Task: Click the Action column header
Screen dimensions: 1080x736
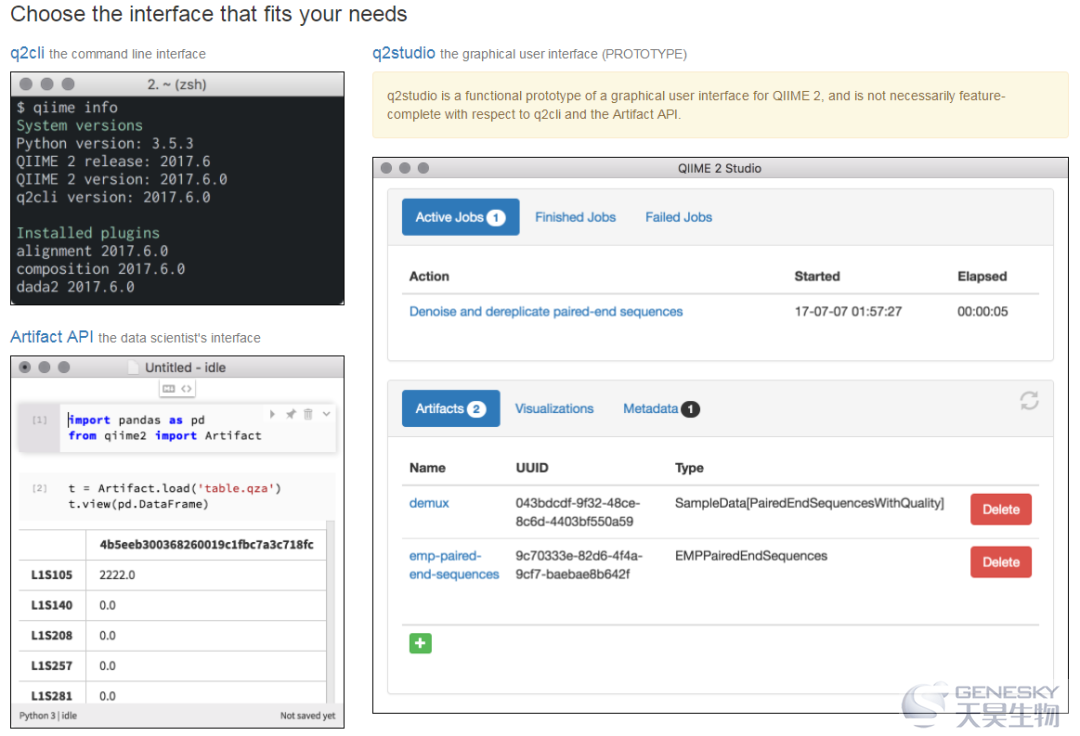Action: point(429,276)
